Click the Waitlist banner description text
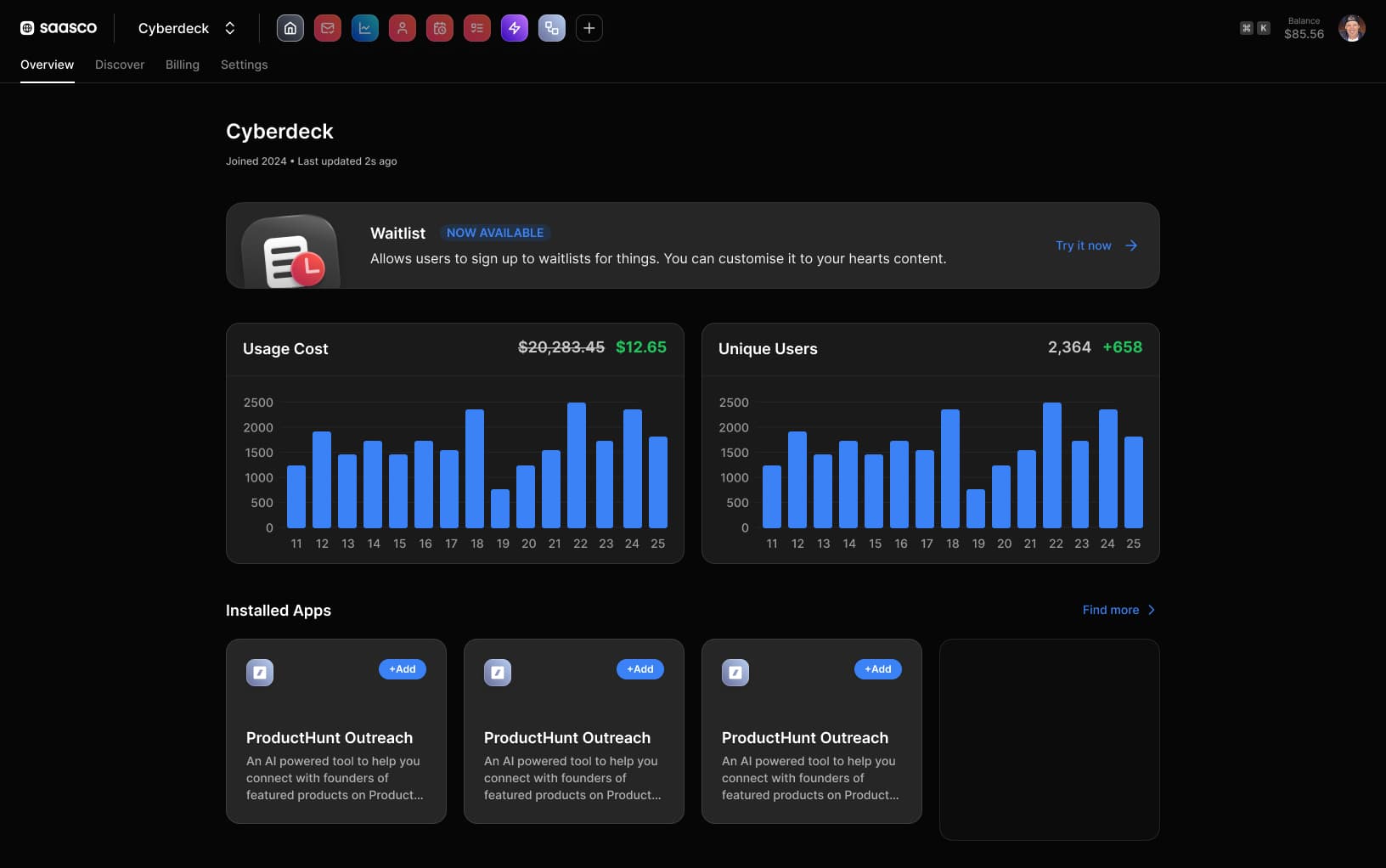Image resolution: width=1386 pixels, height=868 pixels. (x=658, y=259)
